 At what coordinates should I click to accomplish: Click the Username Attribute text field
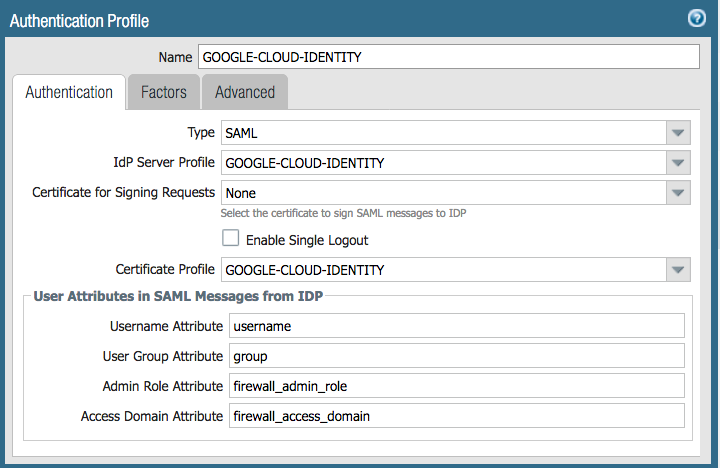click(x=456, y=326)
